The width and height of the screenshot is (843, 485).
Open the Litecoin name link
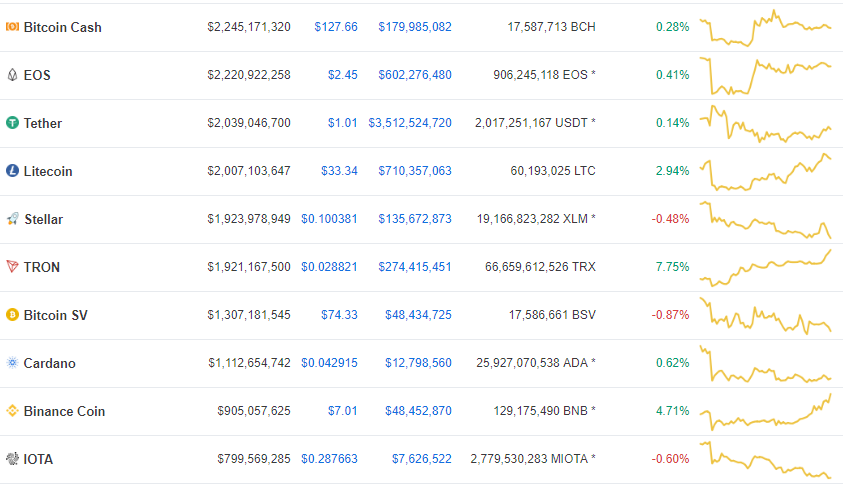click(48, 171)
